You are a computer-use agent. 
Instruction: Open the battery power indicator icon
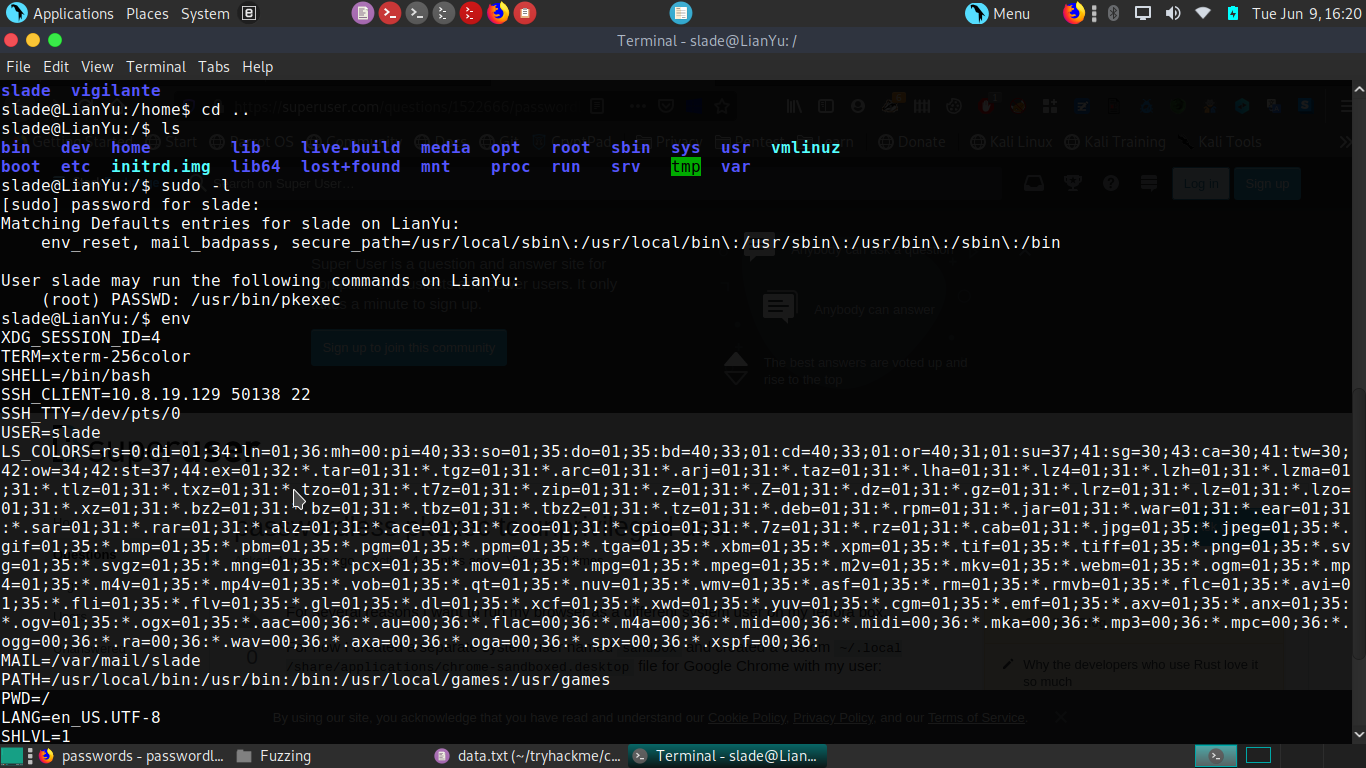(x=1233, y=13)
